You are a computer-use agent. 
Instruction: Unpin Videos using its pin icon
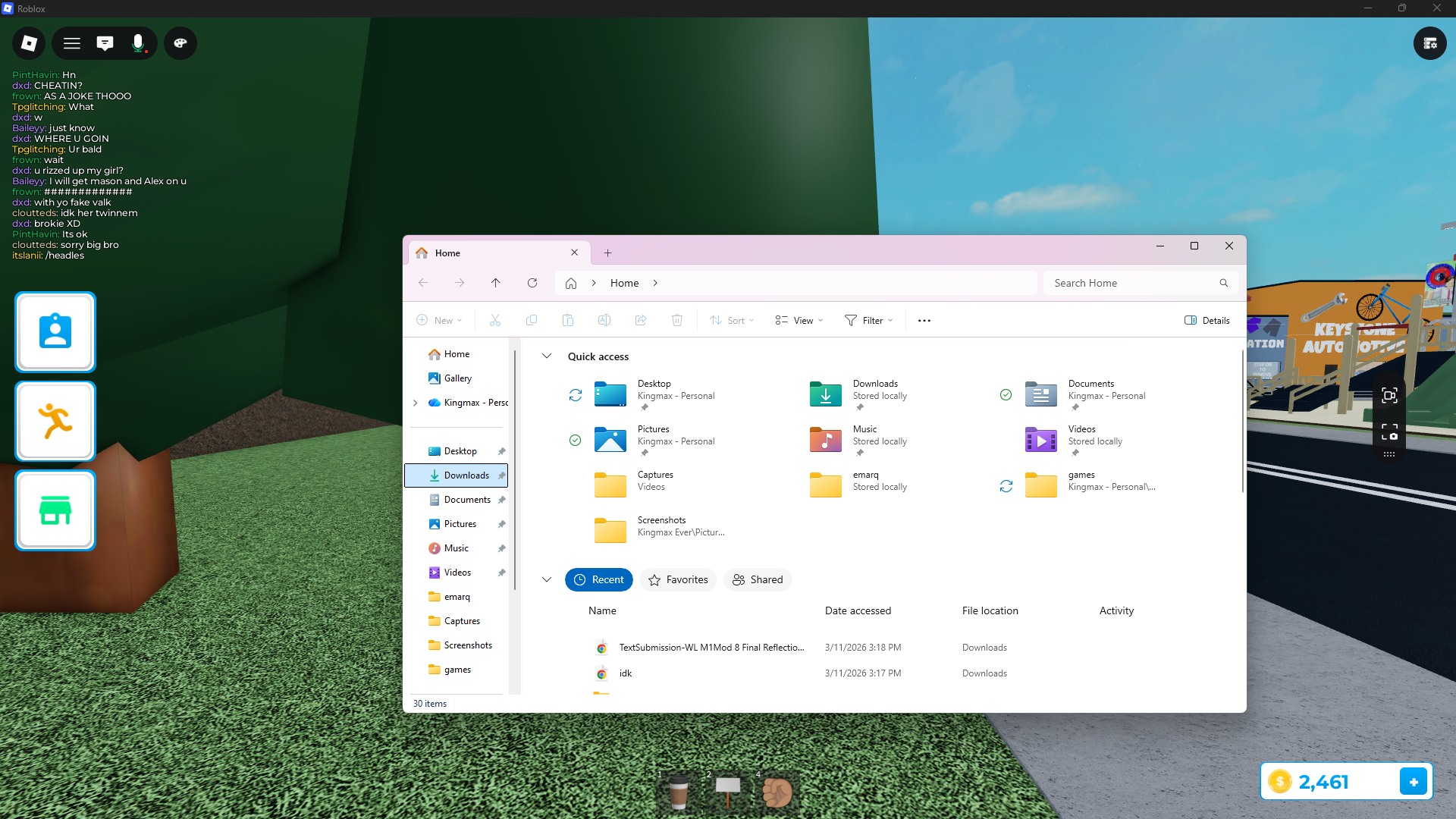coord(501,573)
